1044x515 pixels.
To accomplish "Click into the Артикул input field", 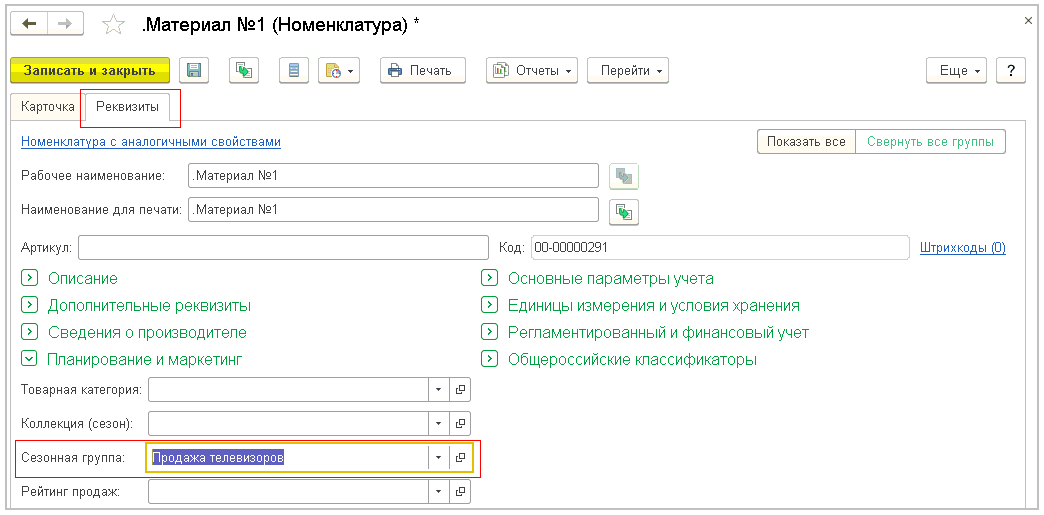I will [x=282, y=247].
